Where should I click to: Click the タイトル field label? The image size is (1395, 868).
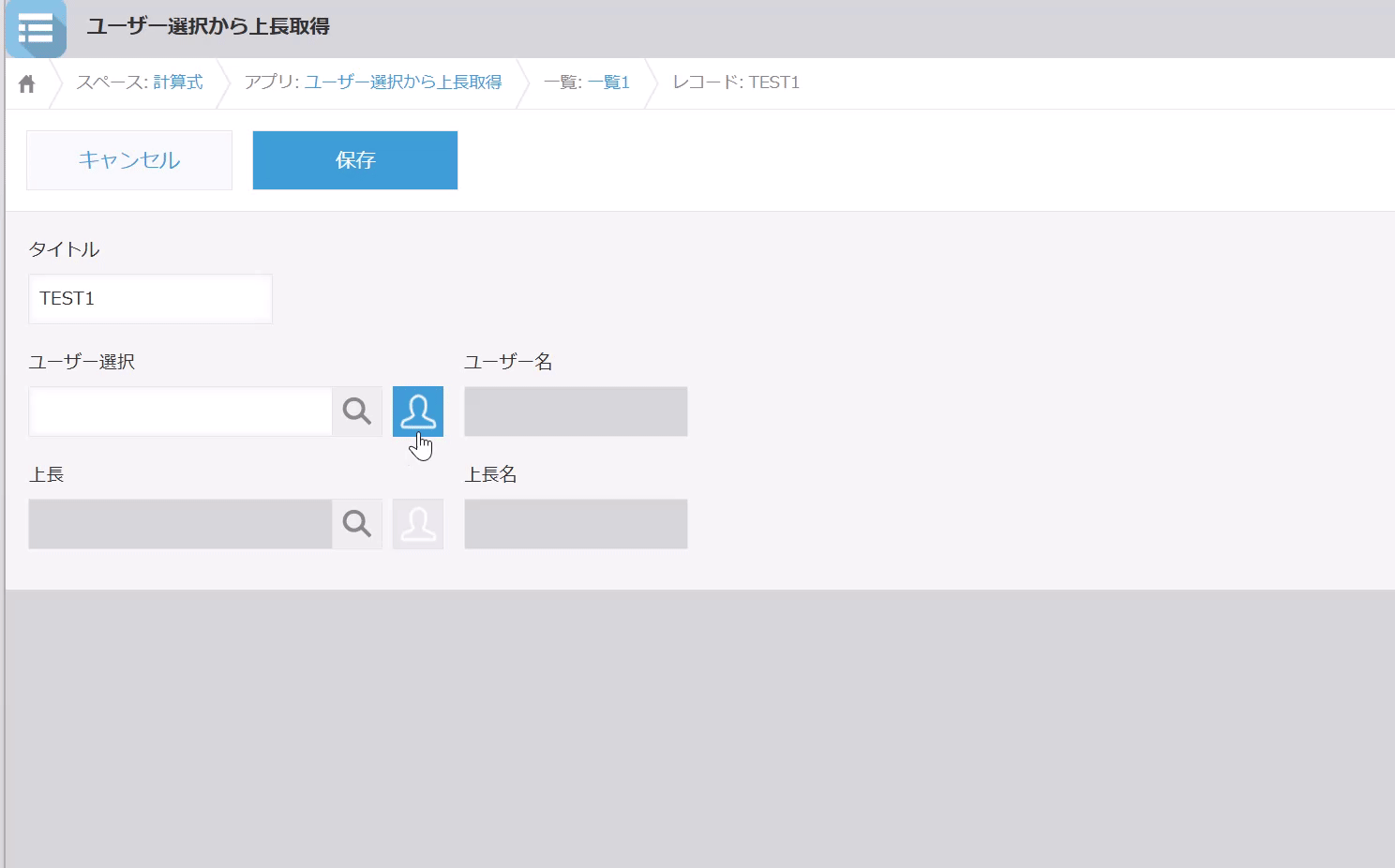[x=64, y=249]
